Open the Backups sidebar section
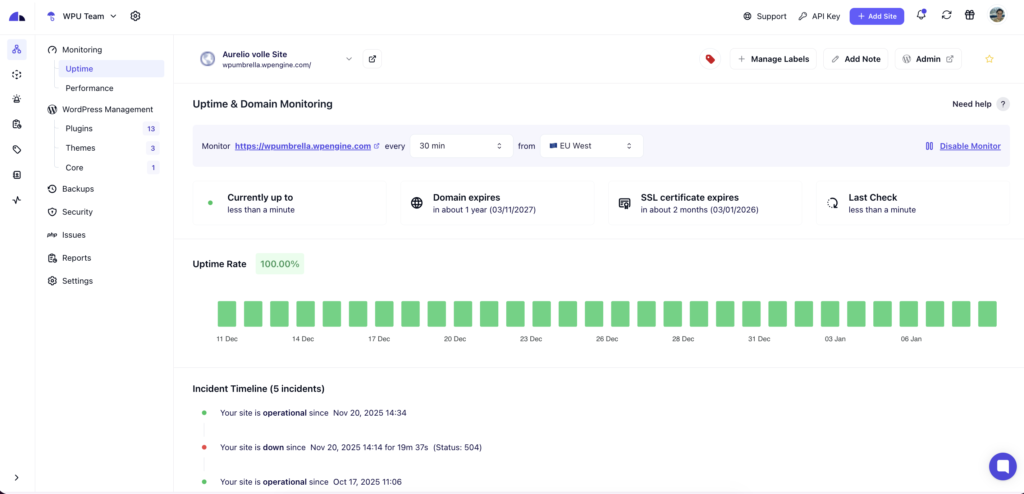1024x494 pixels. (77, 189)
